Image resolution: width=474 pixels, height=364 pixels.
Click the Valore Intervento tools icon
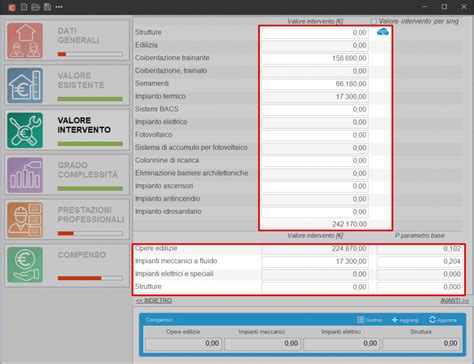click(x=25, y=130)
